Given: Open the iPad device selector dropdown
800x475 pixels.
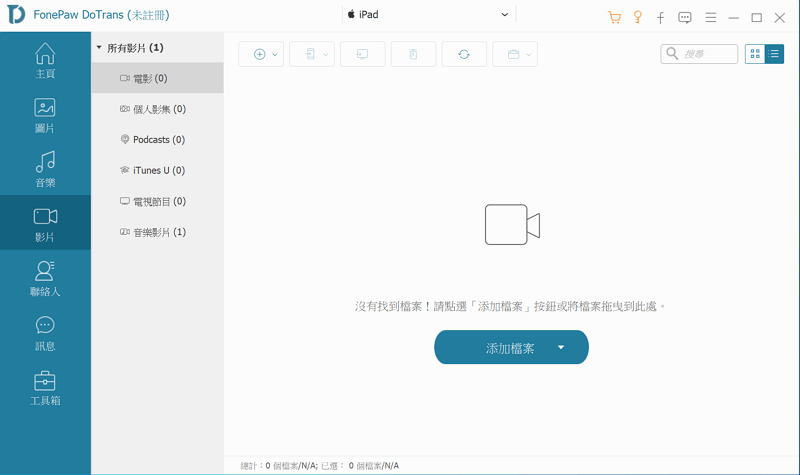Looking at the screenshot, I should pyautogui.click(x=429, y=14).
